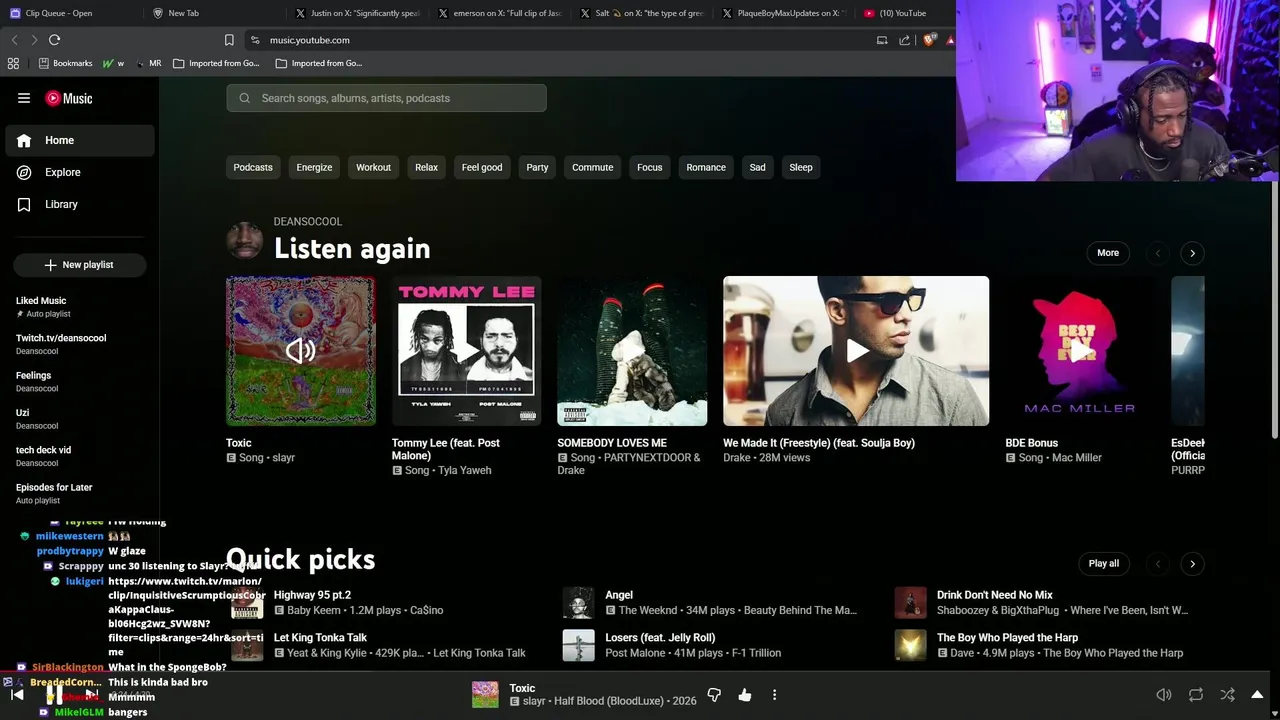This screenshot has height=720, width=1280.
Task: Select the Workout mood chip
Action: (373, 167)
